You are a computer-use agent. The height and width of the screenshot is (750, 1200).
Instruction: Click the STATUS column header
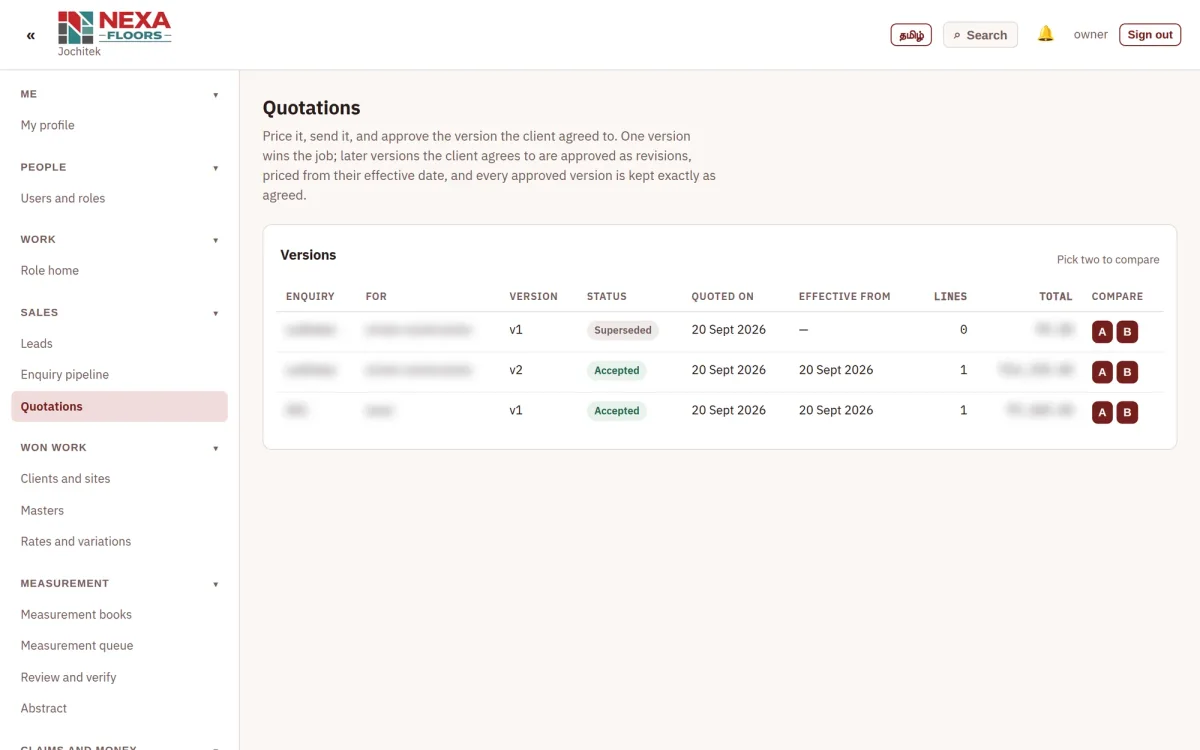[607, 296]
